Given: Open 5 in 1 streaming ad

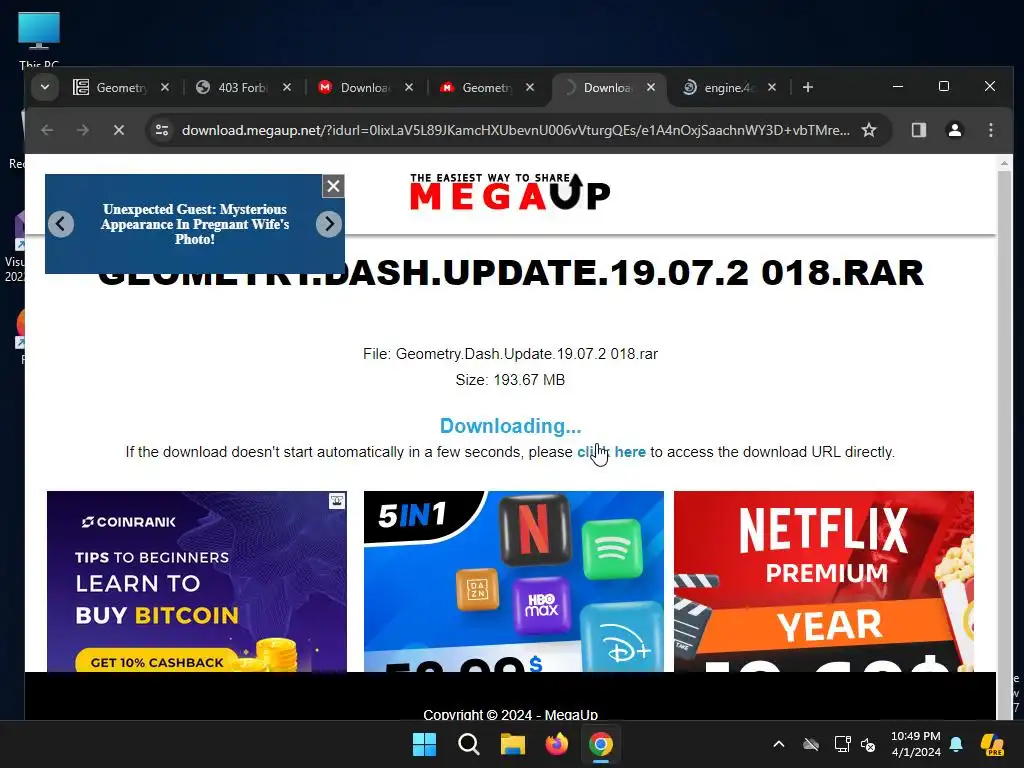Looking at the screenshot, I should click(513, 581).
